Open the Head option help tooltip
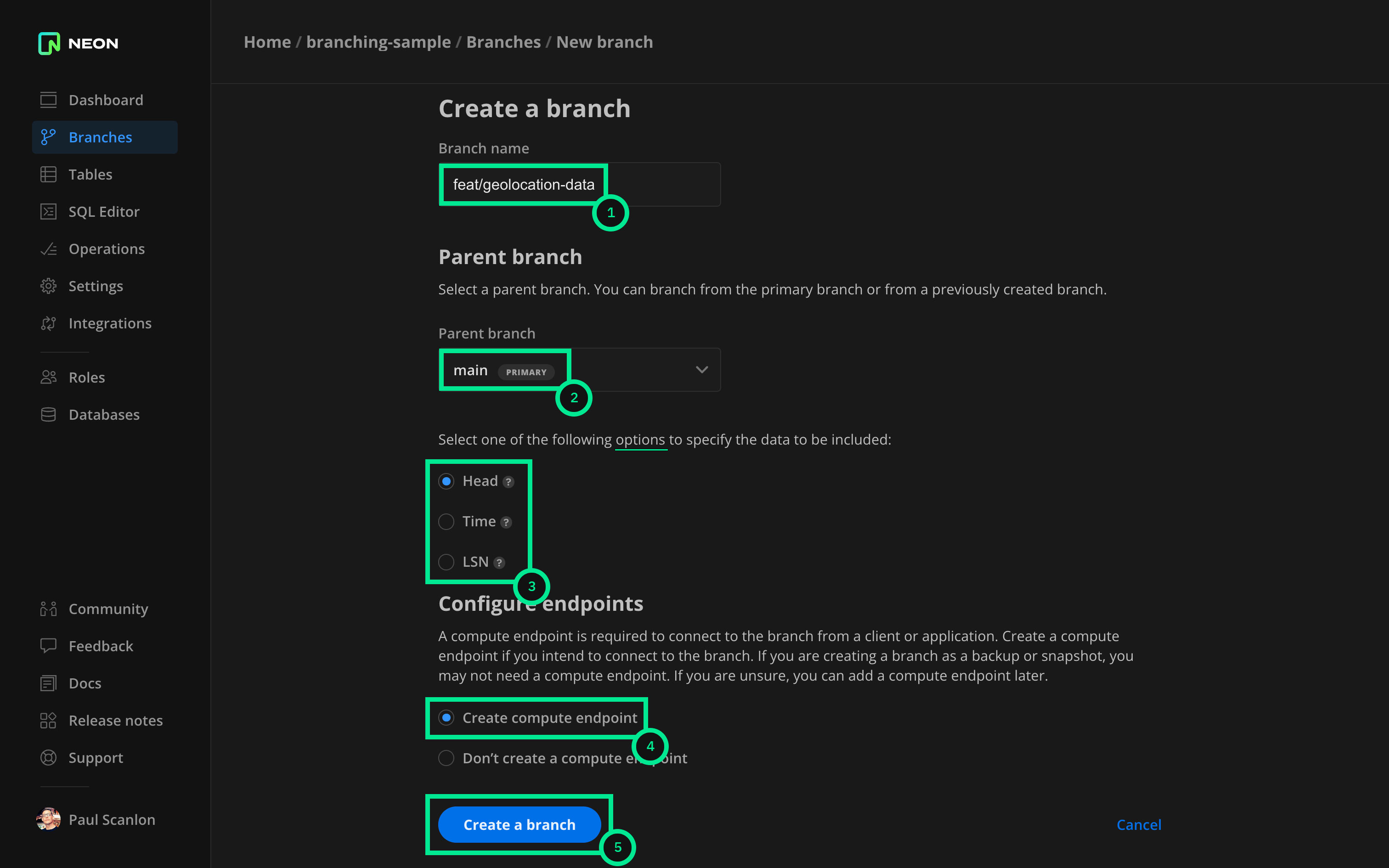The image size is (1389, 868). click(x=508, y=482)
